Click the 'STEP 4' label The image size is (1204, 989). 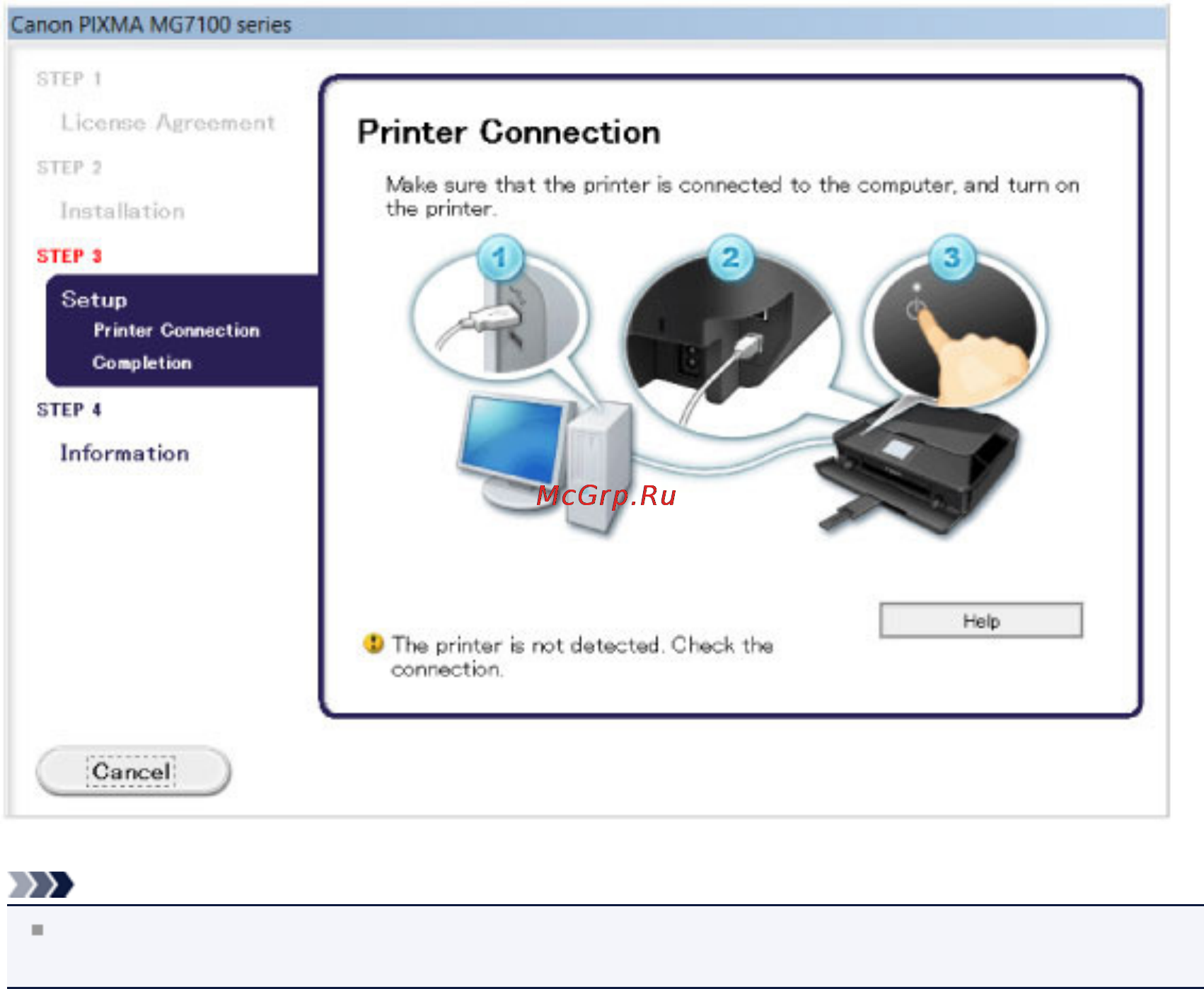click(x=69, y=410)
